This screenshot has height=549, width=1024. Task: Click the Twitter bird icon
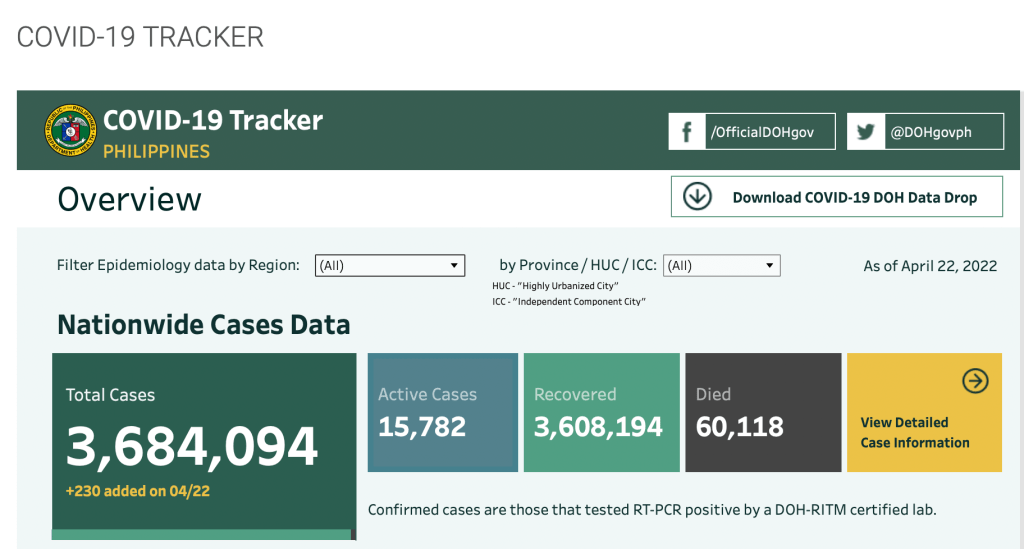tap(865, 132)
